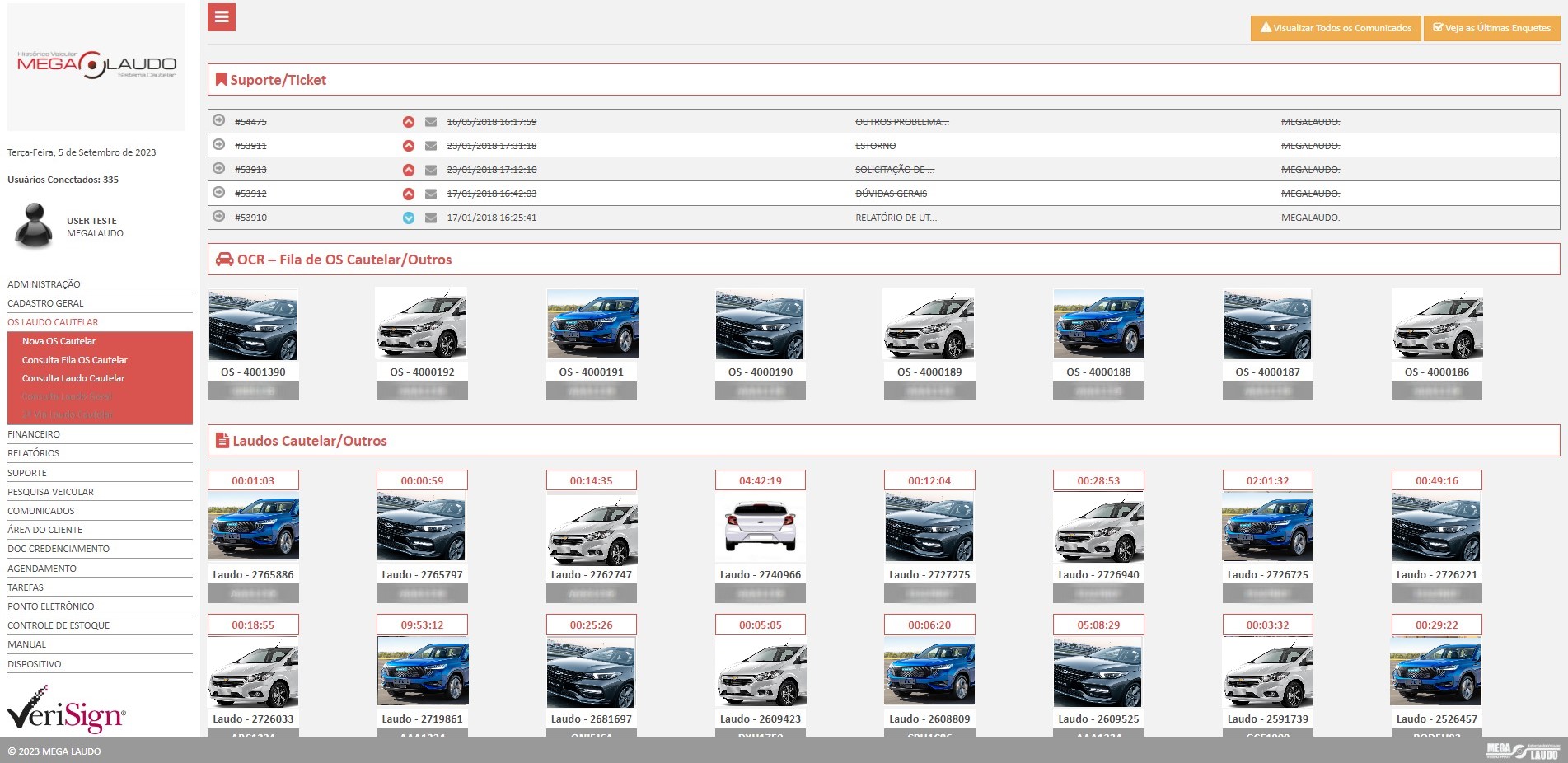Viewport: 1568px width, 763px height.
Task: Open ticket #54475 with its arrow icon
Action: [219, 120]
